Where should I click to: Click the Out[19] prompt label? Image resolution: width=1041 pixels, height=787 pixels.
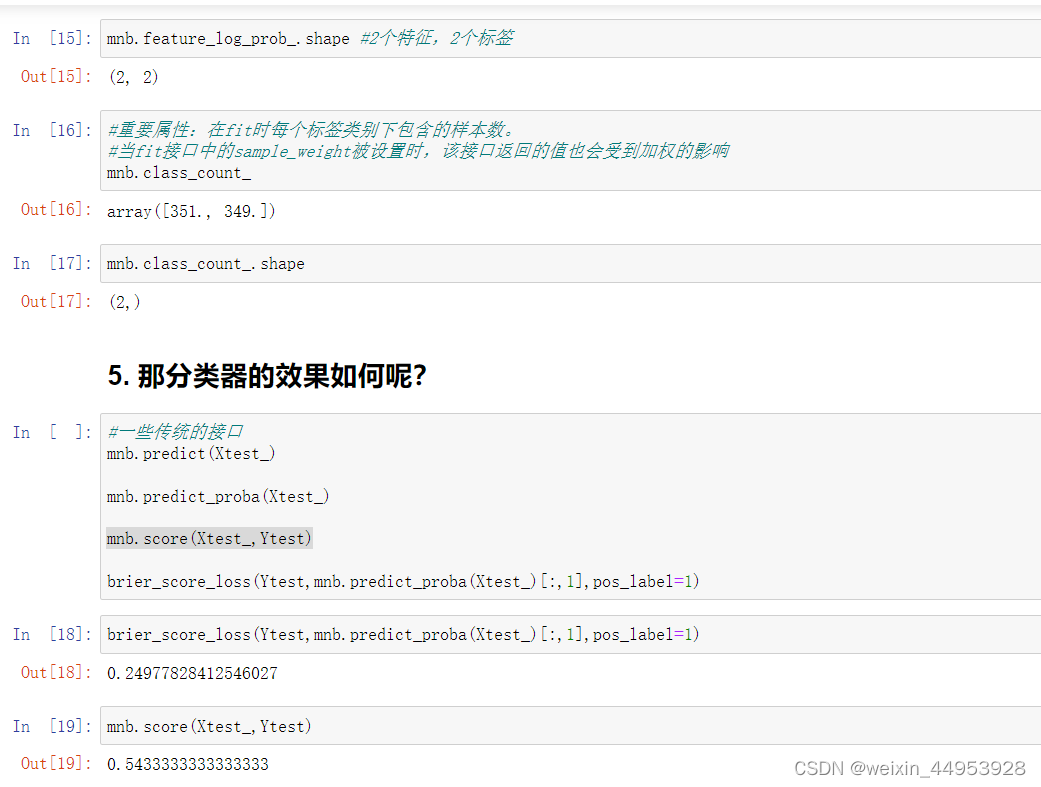tap(56, 764)
